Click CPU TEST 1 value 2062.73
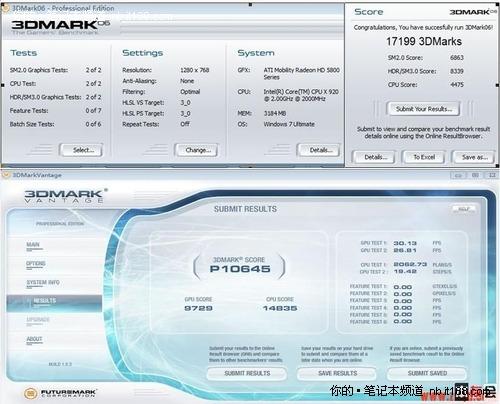 click(410, 264)
